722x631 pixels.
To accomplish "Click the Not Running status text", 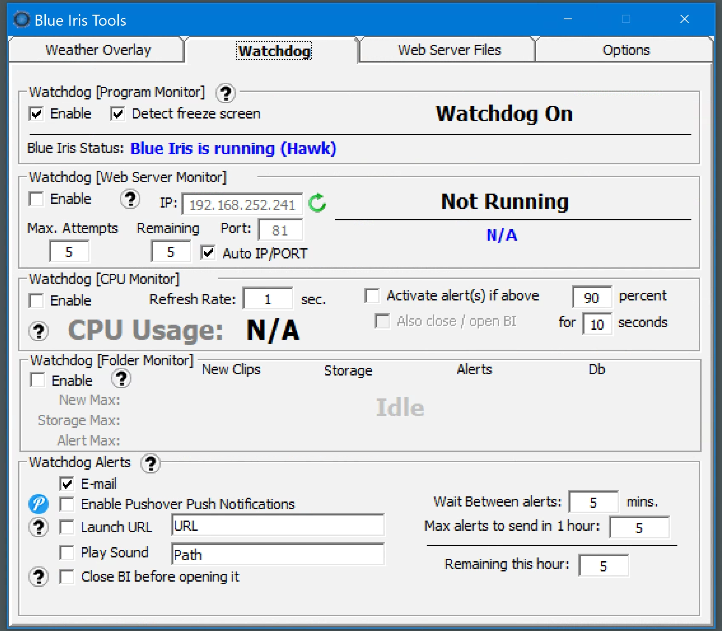I will (505, 202).
